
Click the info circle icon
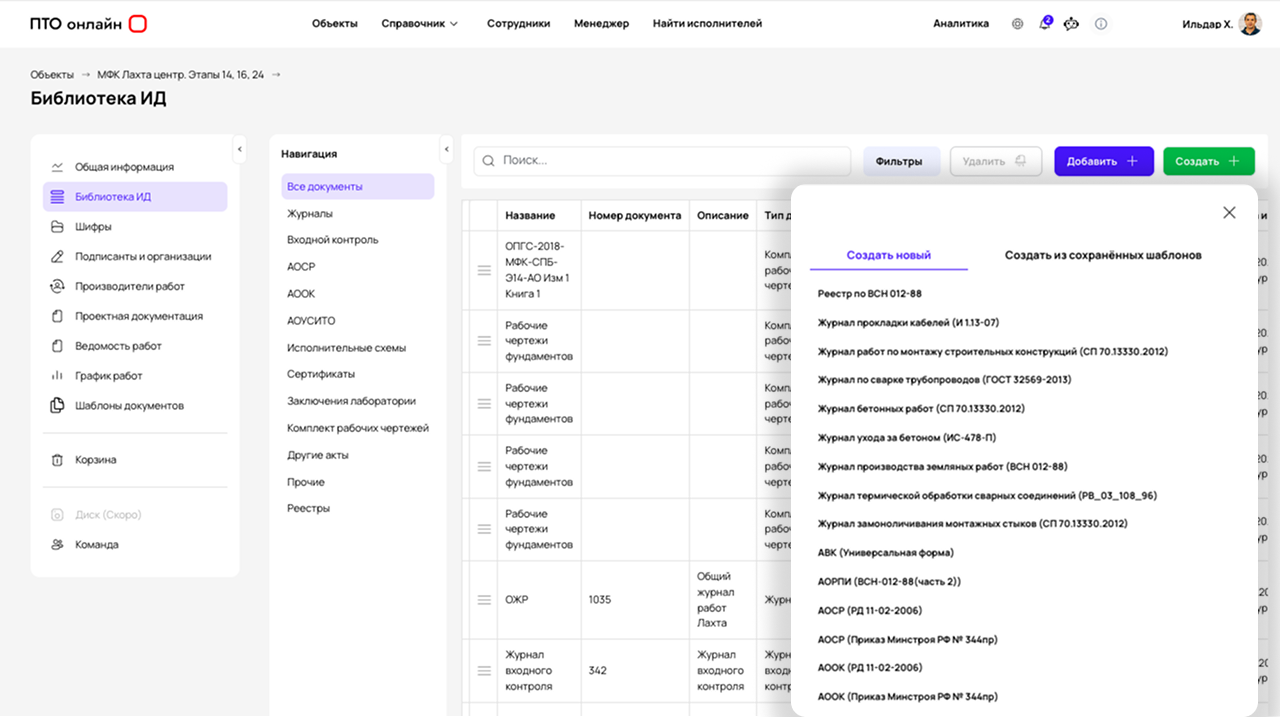click(1101, 24)
